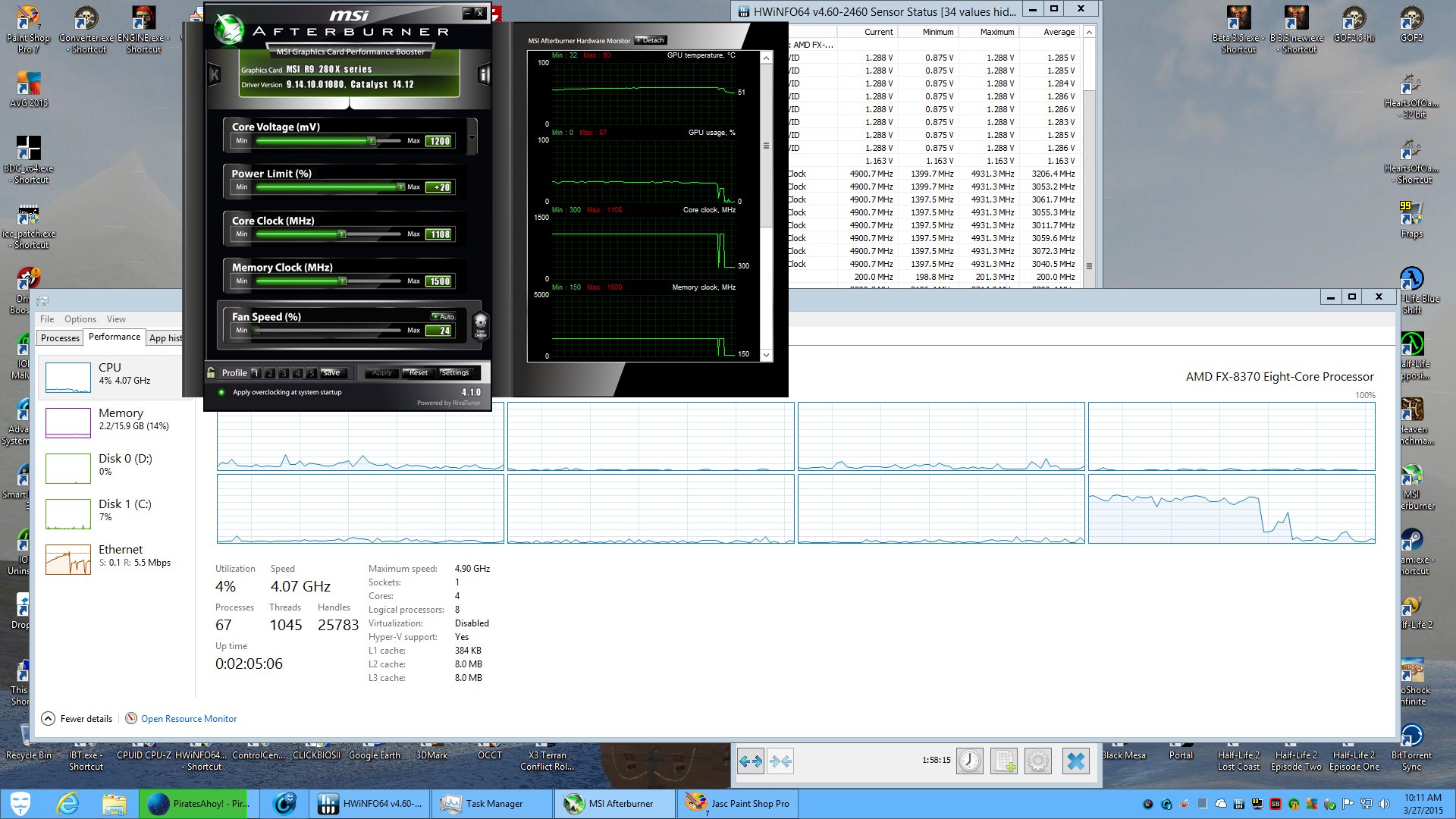Click the Afterburner Kombustor 'K' button

pyautogui.click(x=214, y=74)
